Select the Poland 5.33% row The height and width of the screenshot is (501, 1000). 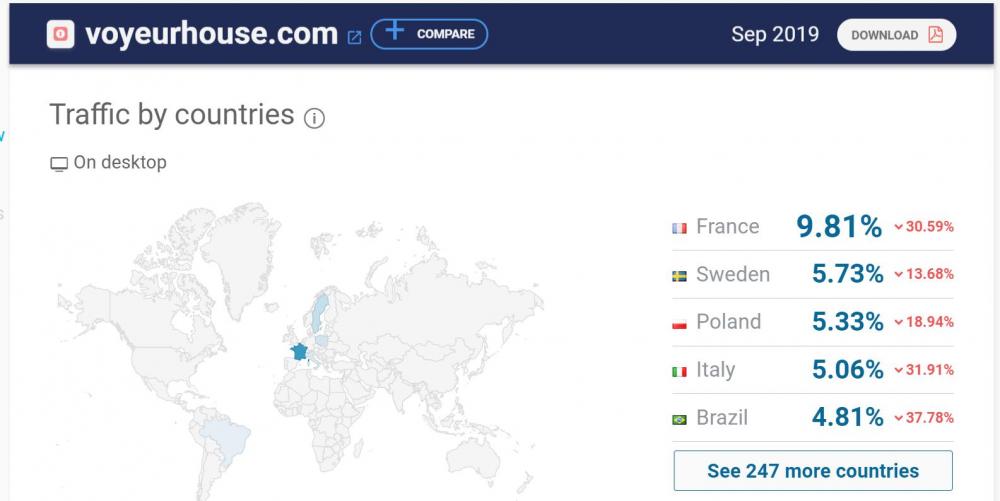813,322
